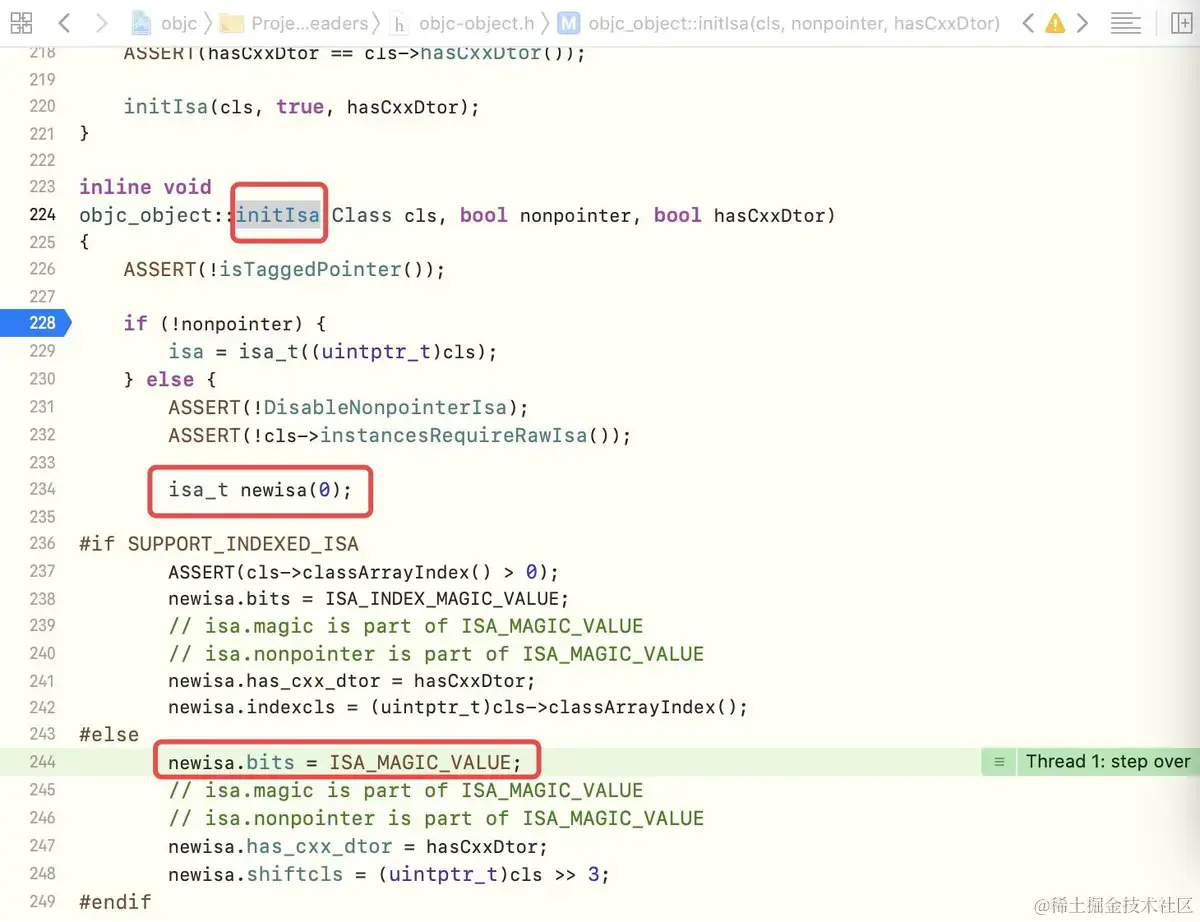Open the objc-object.h file breadcrumb
The height and width of the screenshot is (922, 1200).
point(462,22)
